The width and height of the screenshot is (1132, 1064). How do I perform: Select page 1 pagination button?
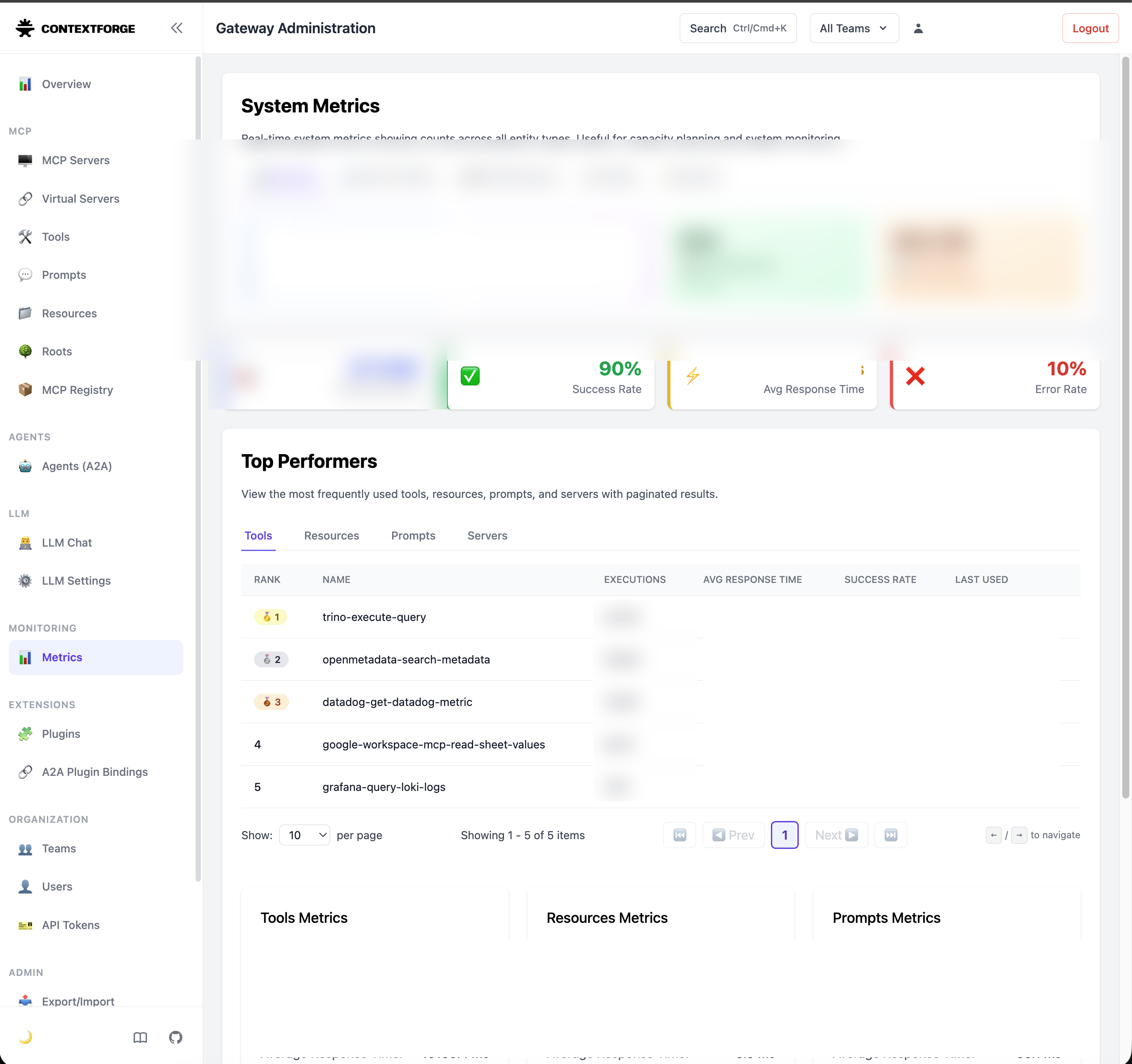tap(785, 835)
